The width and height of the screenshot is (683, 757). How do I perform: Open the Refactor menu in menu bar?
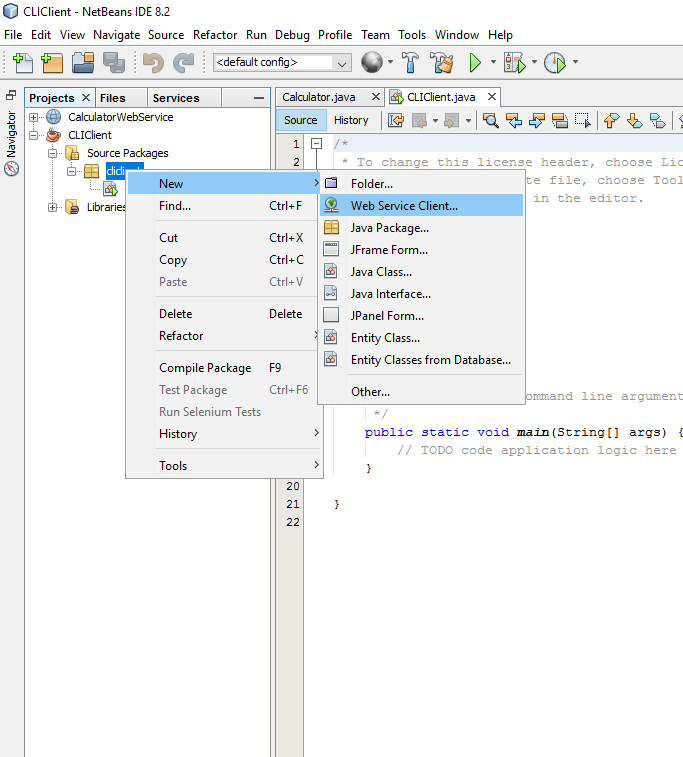pyautogui.click(x=215, y=35)
